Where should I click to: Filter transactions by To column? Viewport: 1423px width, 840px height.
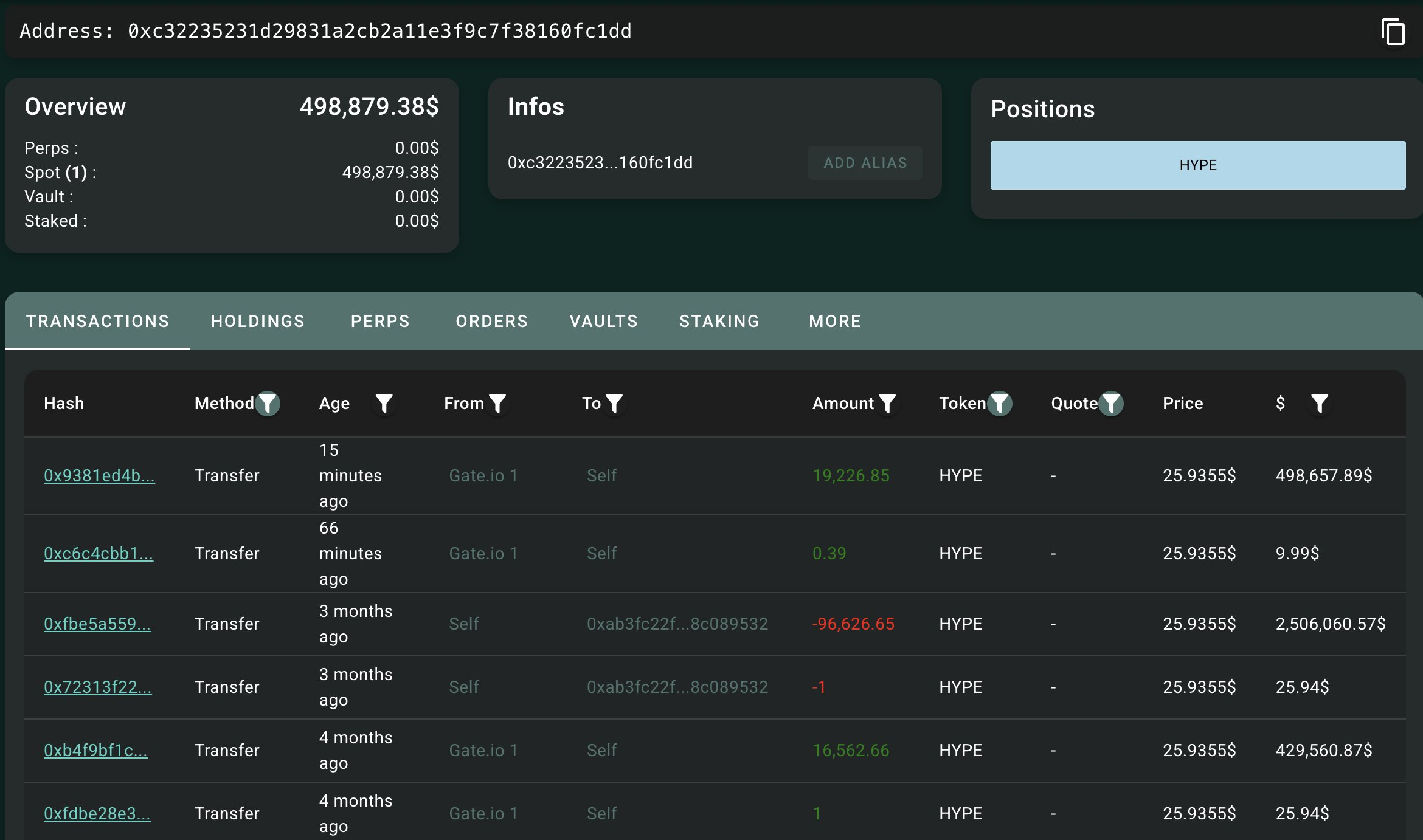click(614, 404)
